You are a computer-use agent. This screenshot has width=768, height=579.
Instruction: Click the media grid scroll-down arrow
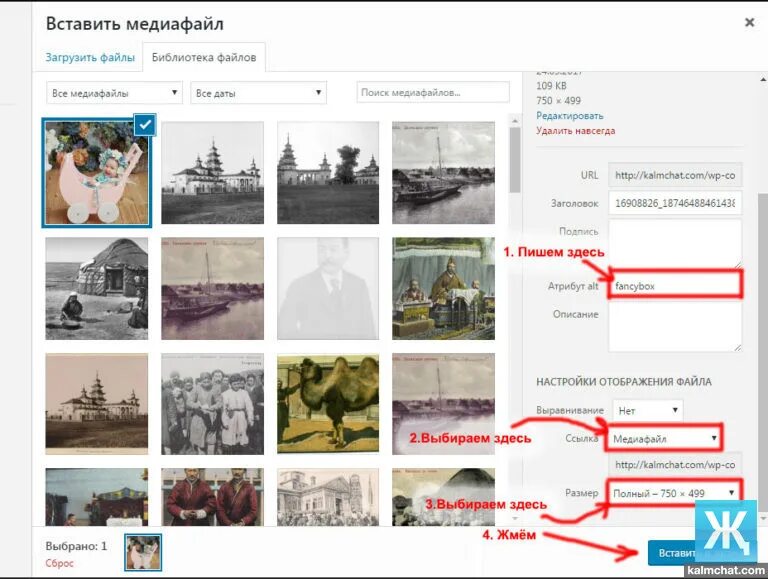pos(514,518)
